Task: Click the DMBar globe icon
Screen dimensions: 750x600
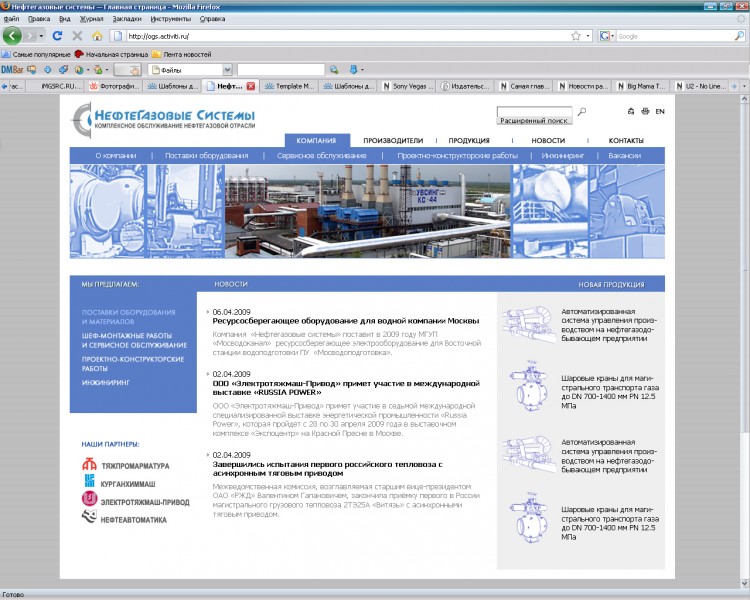Action: (x=79, y=70)
